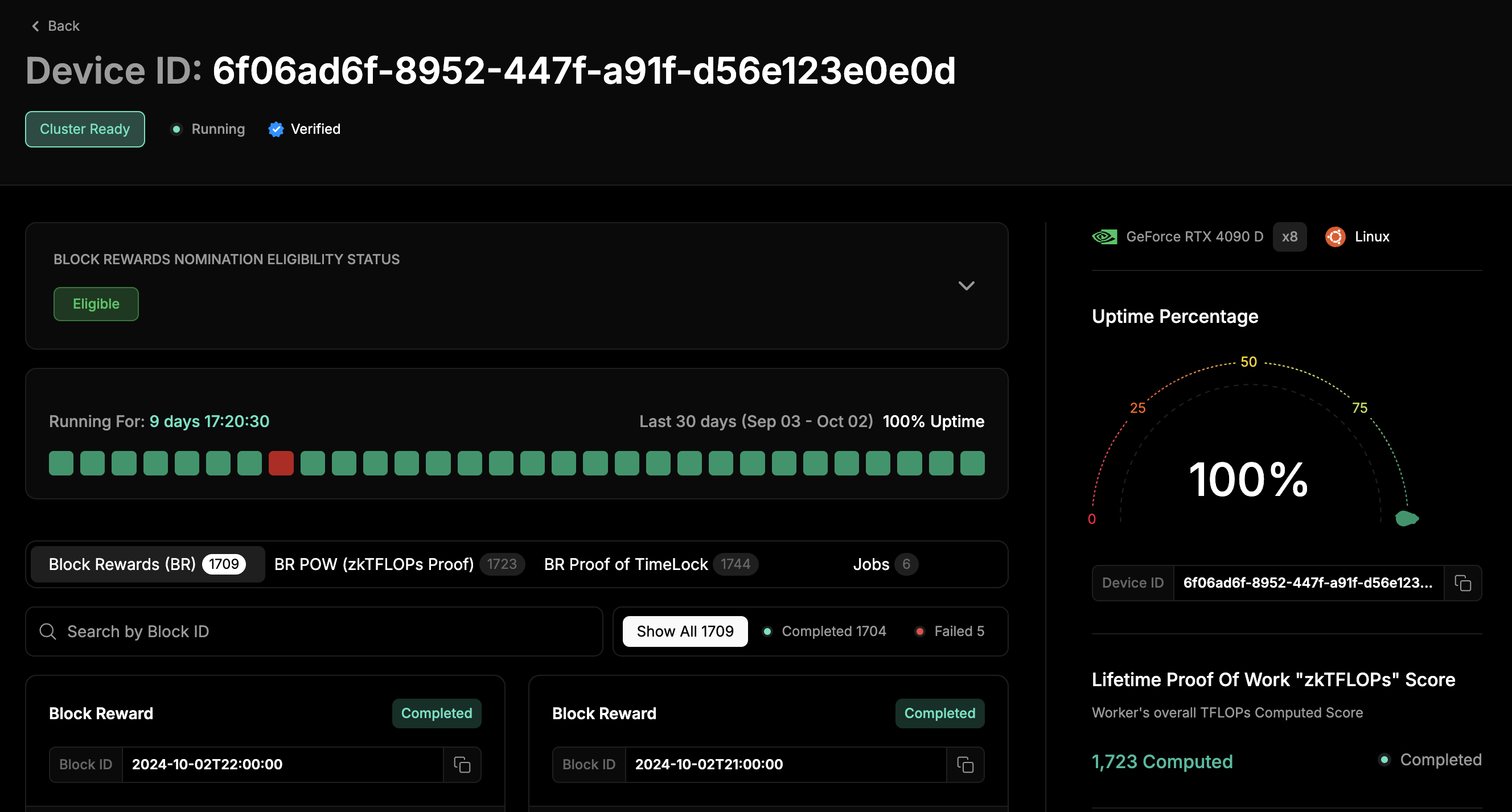Image resolution: width=1512 pixels, height=812 pixels.
Task: Click the Ubuntu Linux logo icon
Action: (x=1335, y=237)
